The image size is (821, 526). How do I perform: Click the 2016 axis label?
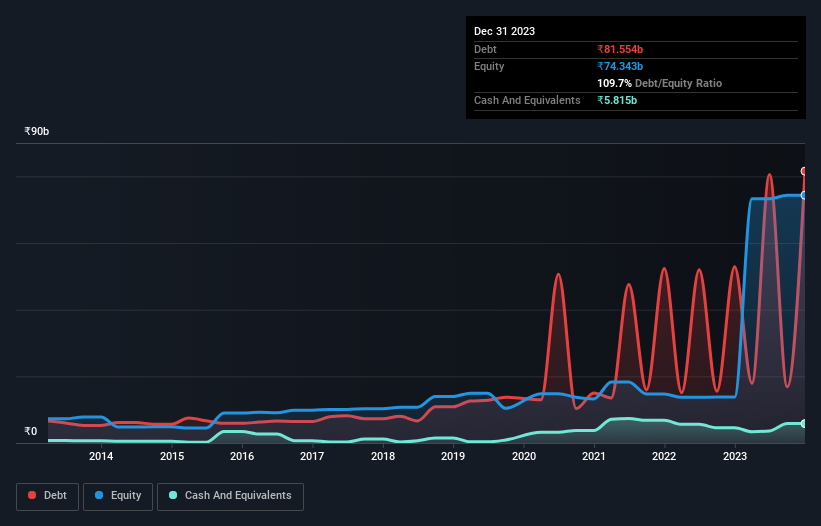242,456
